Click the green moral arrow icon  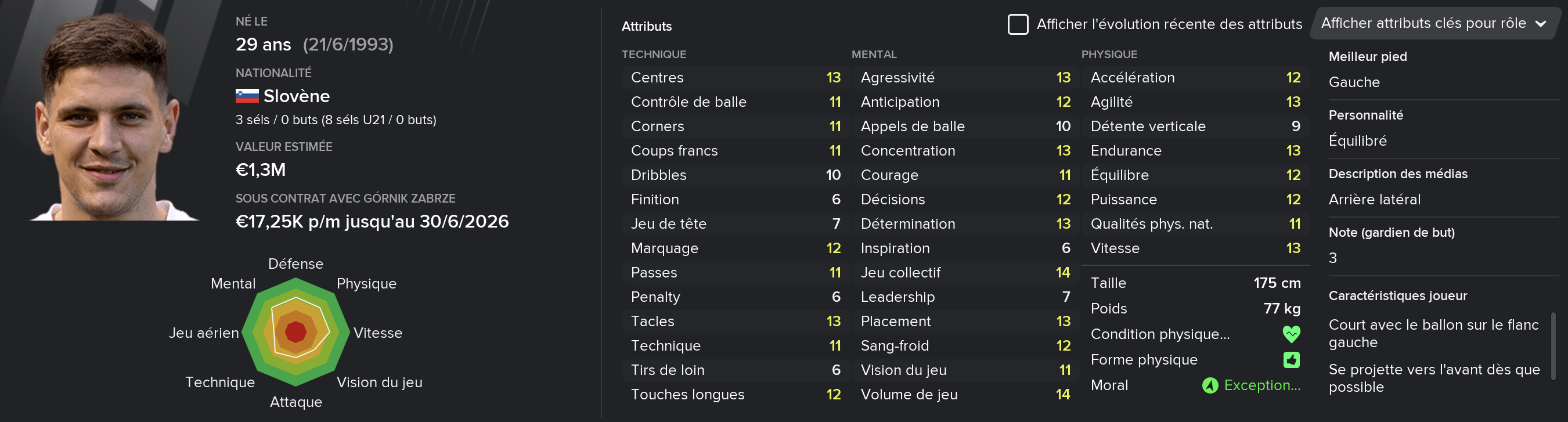tap(1209, 385)
